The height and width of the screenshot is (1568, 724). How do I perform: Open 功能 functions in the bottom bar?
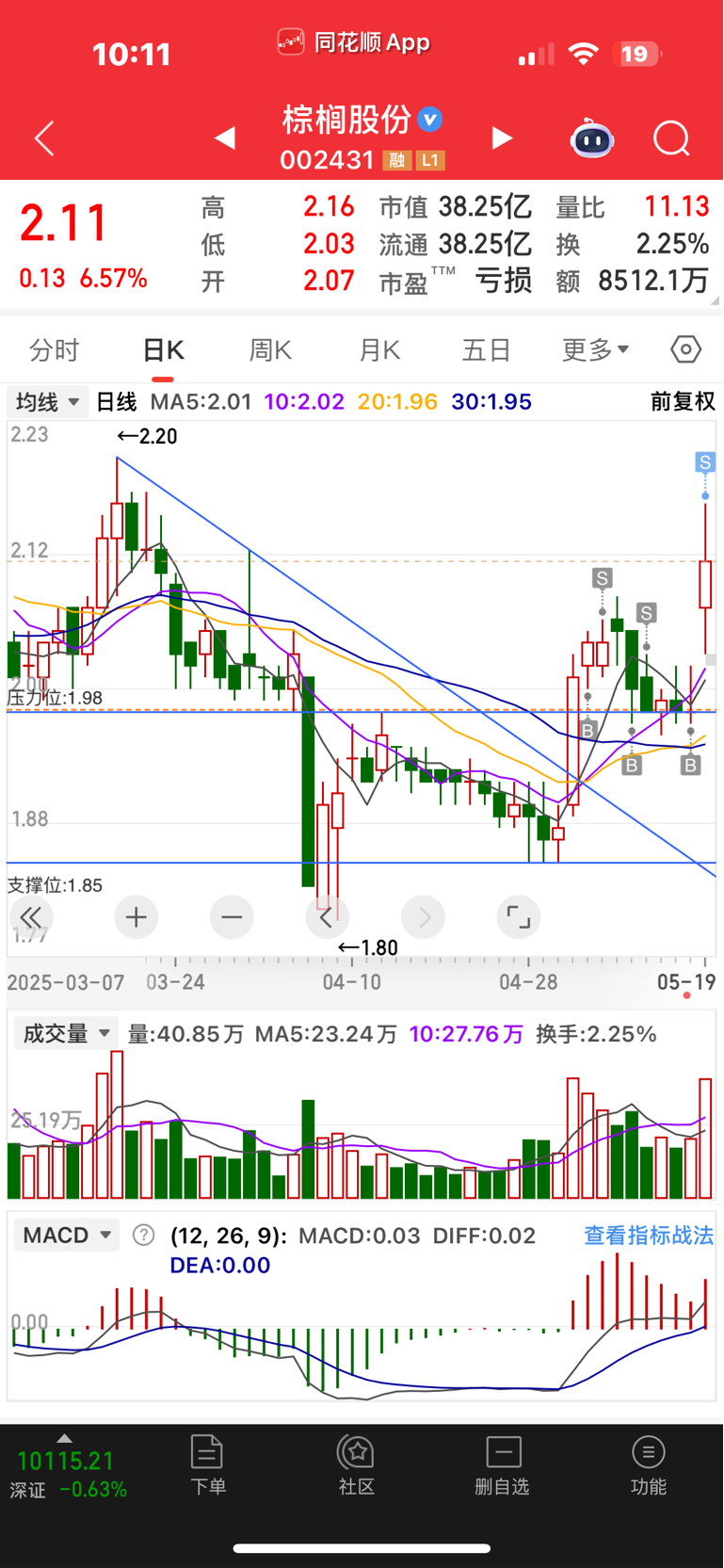click(x=649, y=1465)
